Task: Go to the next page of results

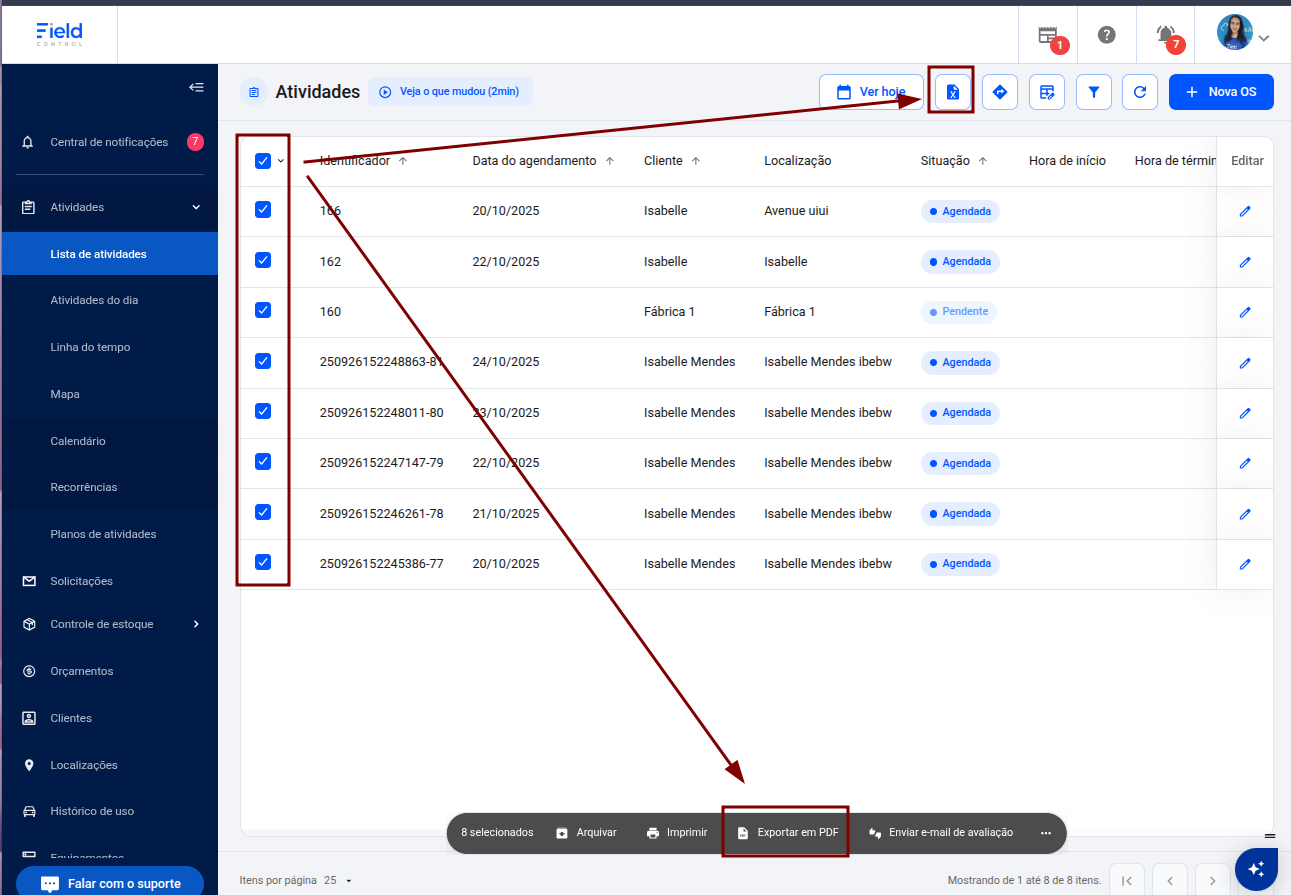Action: (1213, 881)
